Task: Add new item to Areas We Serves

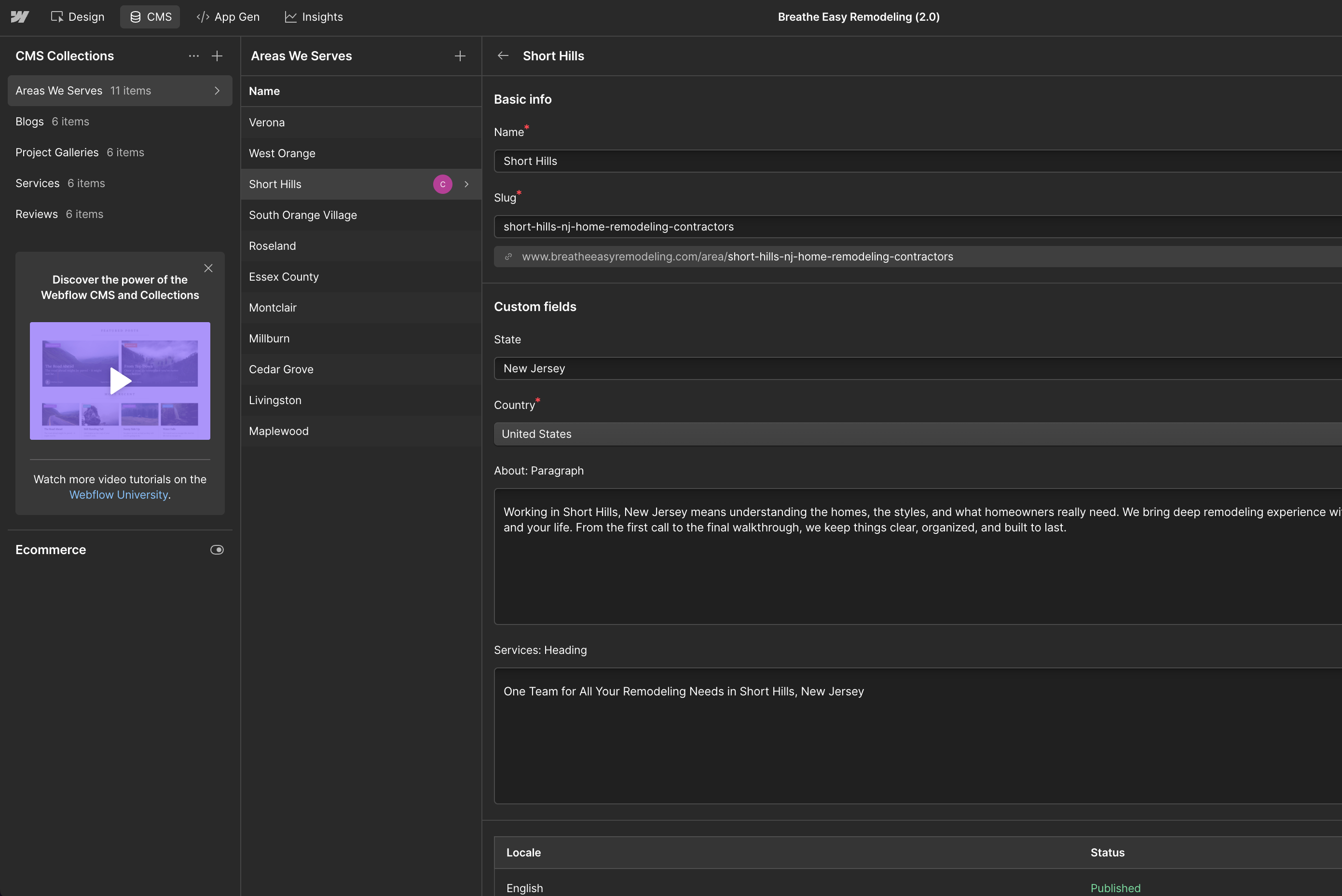Action: coord(460,56)
